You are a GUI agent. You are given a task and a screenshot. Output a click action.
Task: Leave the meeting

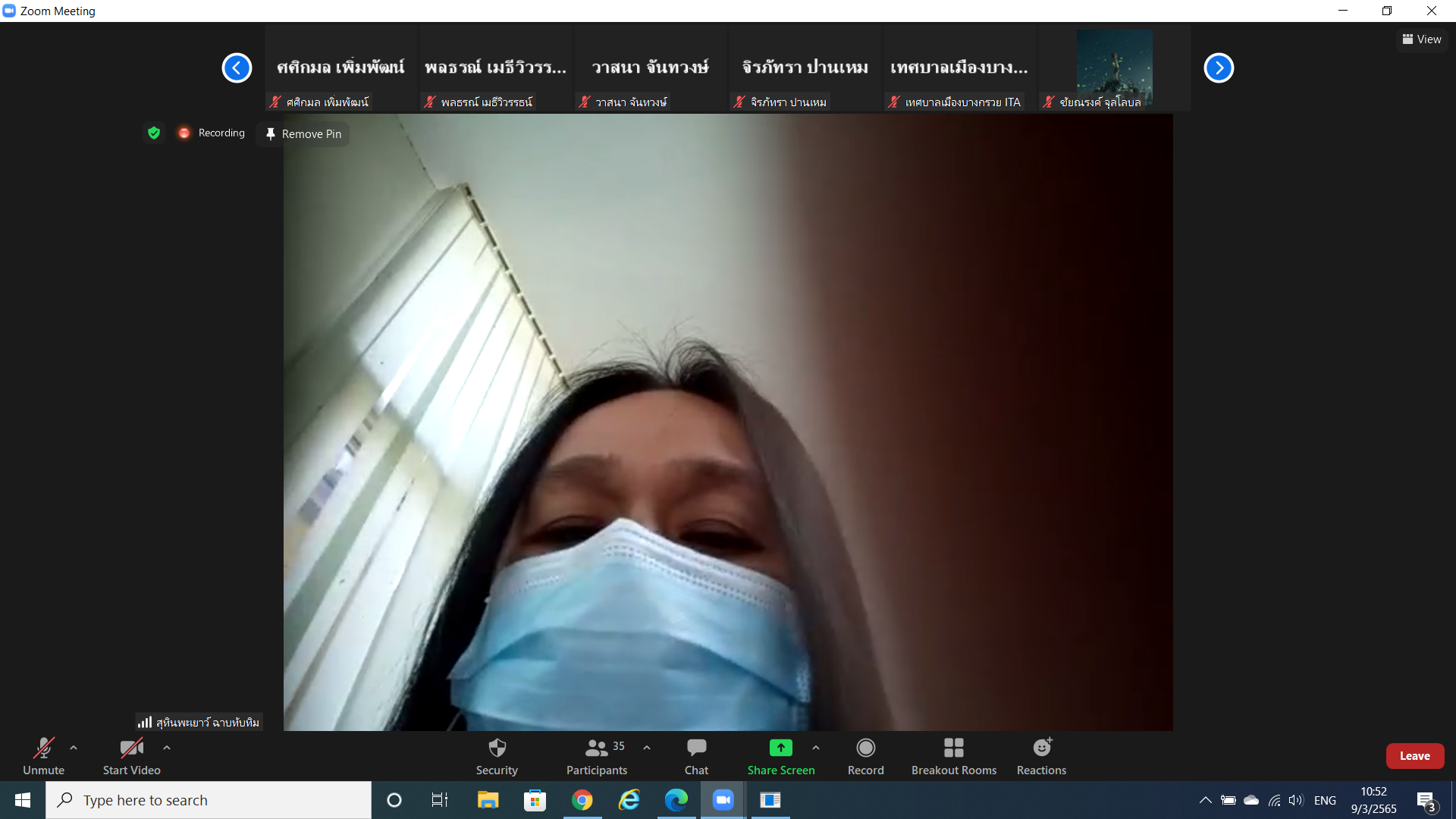1415,756
